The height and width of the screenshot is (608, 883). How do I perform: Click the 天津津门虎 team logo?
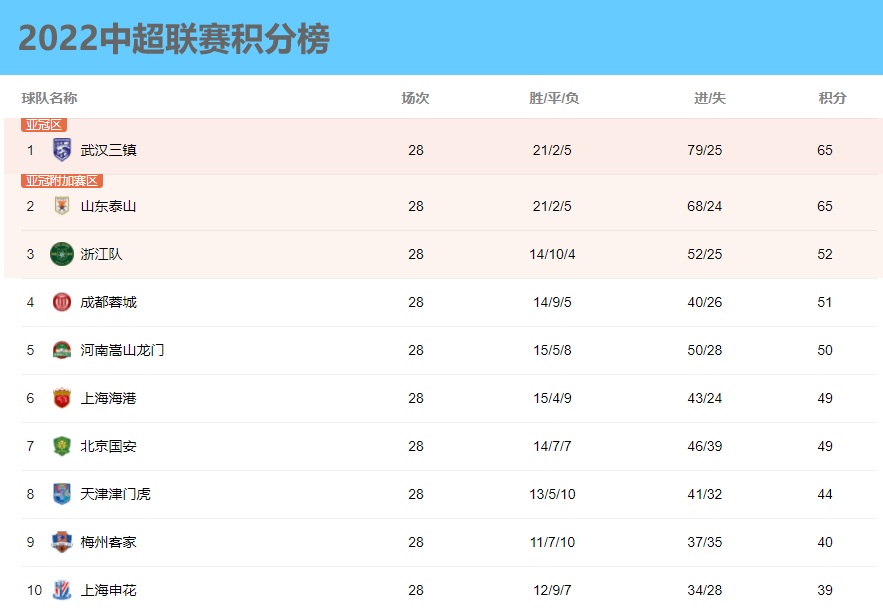[x=61, y=494]
